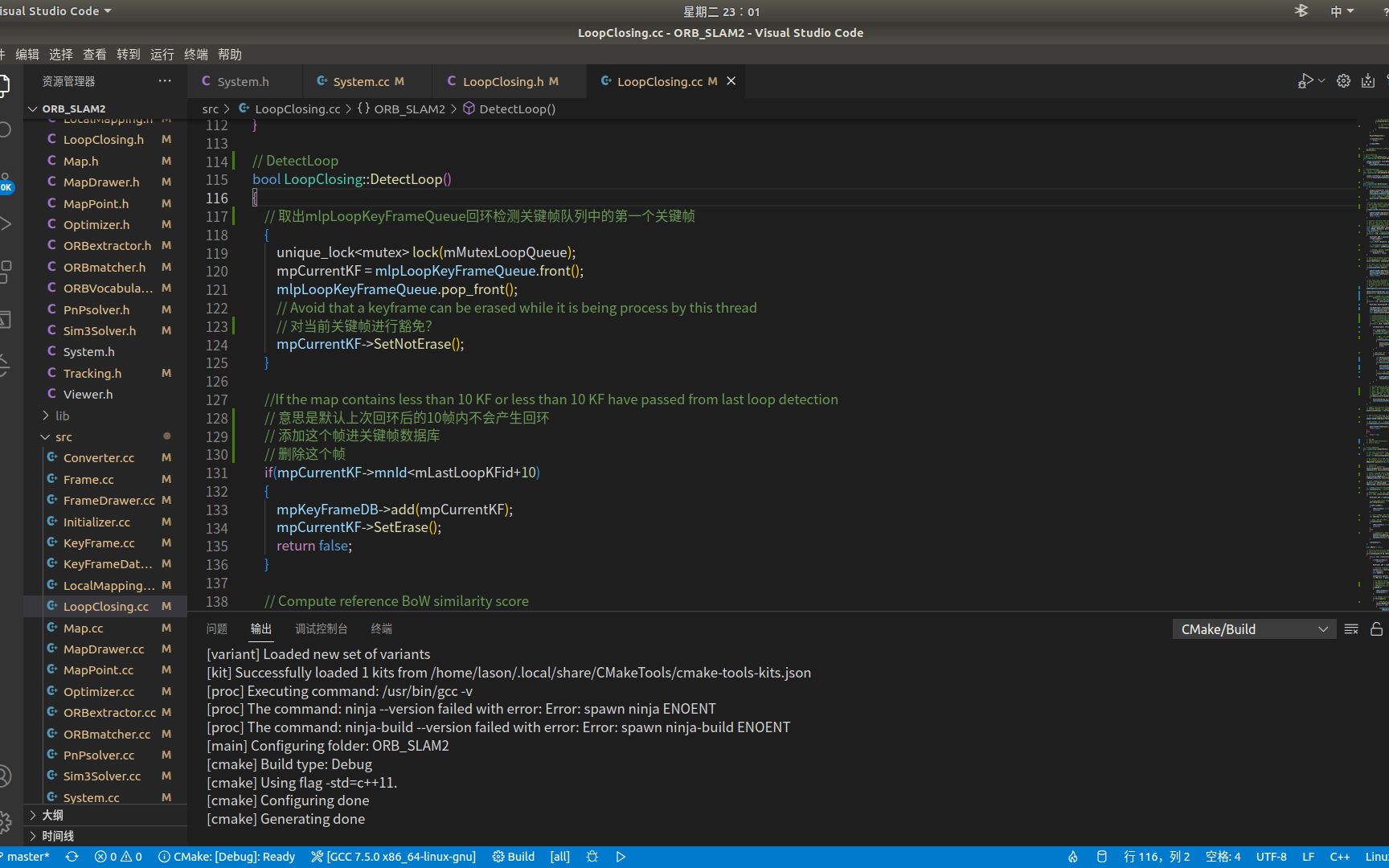Screen dimensions: 1389x868
Task: Open the run options dropdown chevron
Action: [1321, 81]
